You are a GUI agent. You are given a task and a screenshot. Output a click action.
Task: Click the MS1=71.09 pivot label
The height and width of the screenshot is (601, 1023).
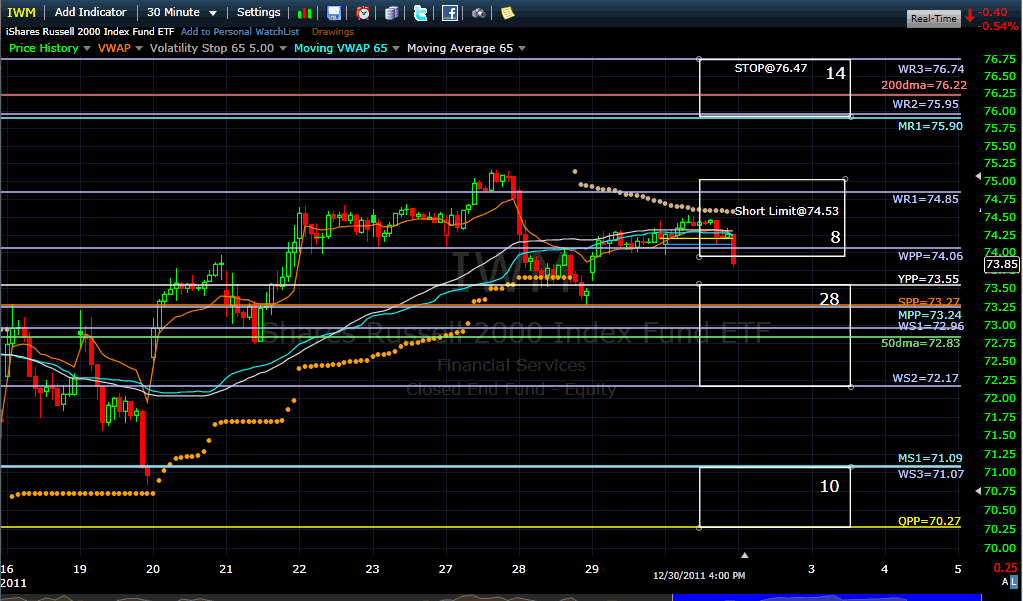pos(930,458)
